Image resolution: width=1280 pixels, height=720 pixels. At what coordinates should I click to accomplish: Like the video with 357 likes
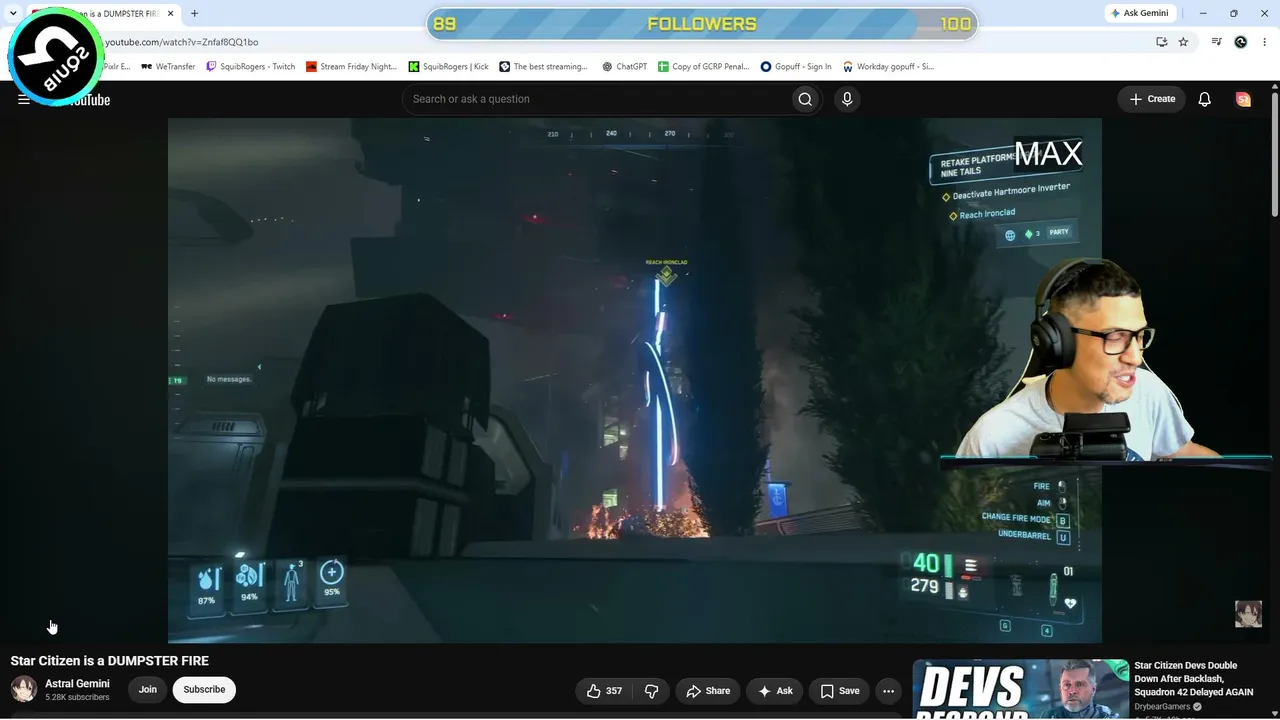pos(604,691)
